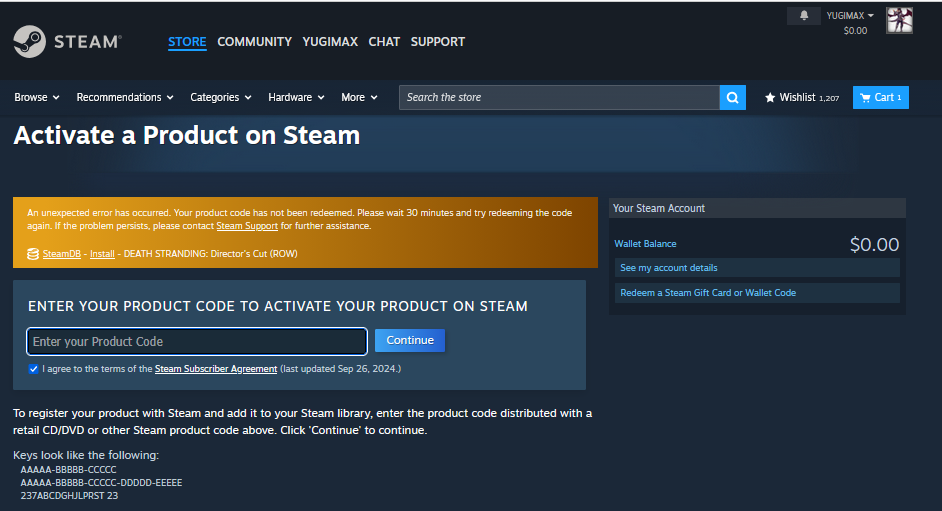
Task: Click the Steam logo icon
Action: (30, 42)
